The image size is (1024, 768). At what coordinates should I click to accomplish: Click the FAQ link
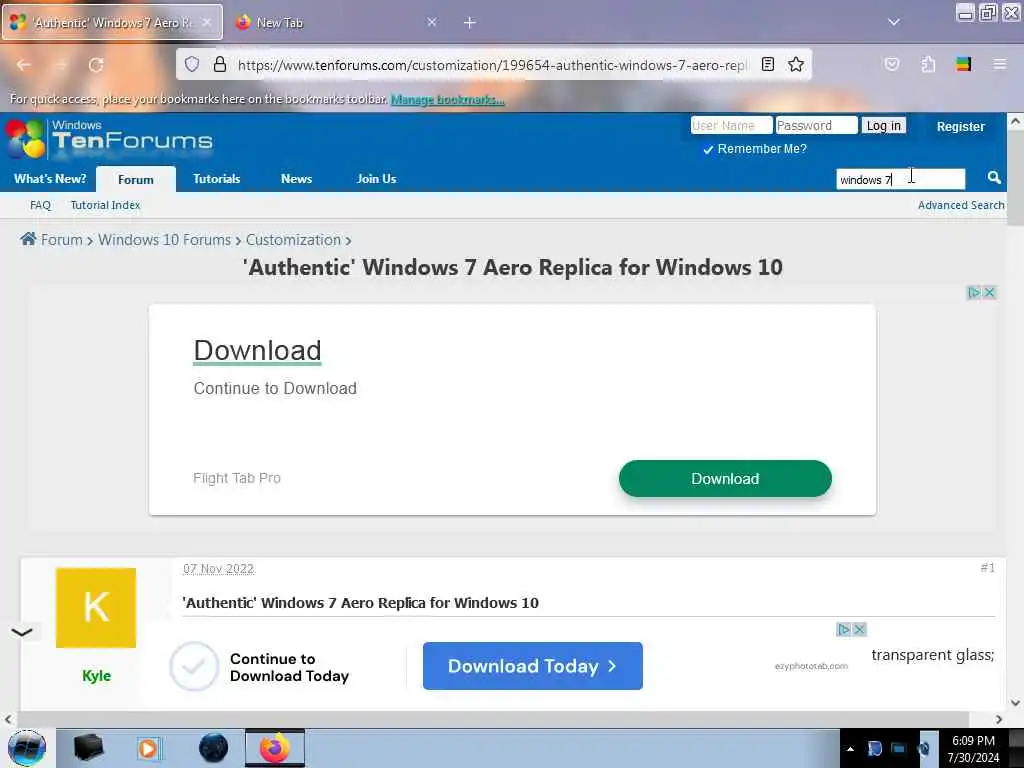click(40, 205)
